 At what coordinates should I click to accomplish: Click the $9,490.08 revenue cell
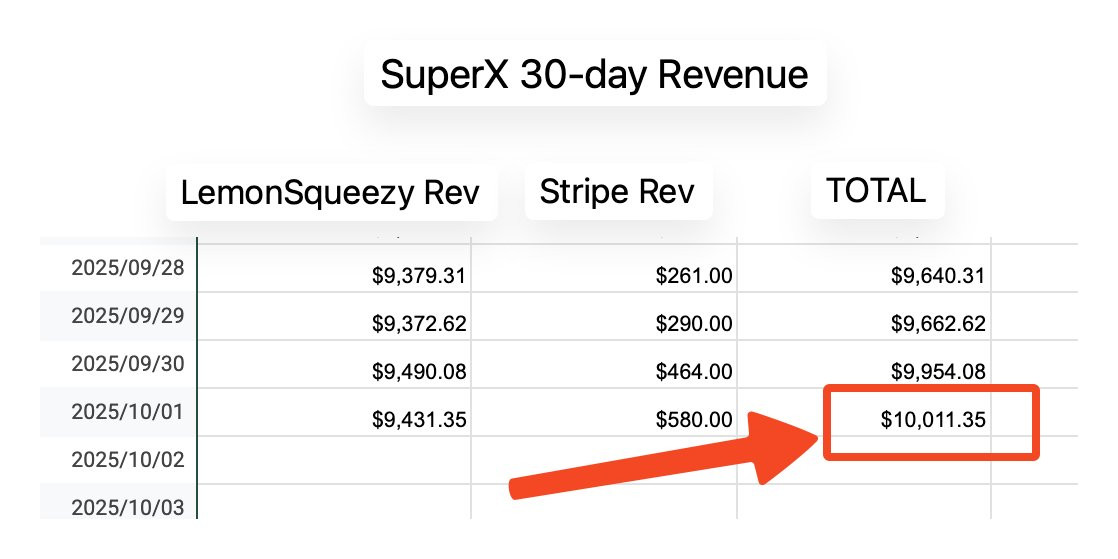[x=419, y=372]
